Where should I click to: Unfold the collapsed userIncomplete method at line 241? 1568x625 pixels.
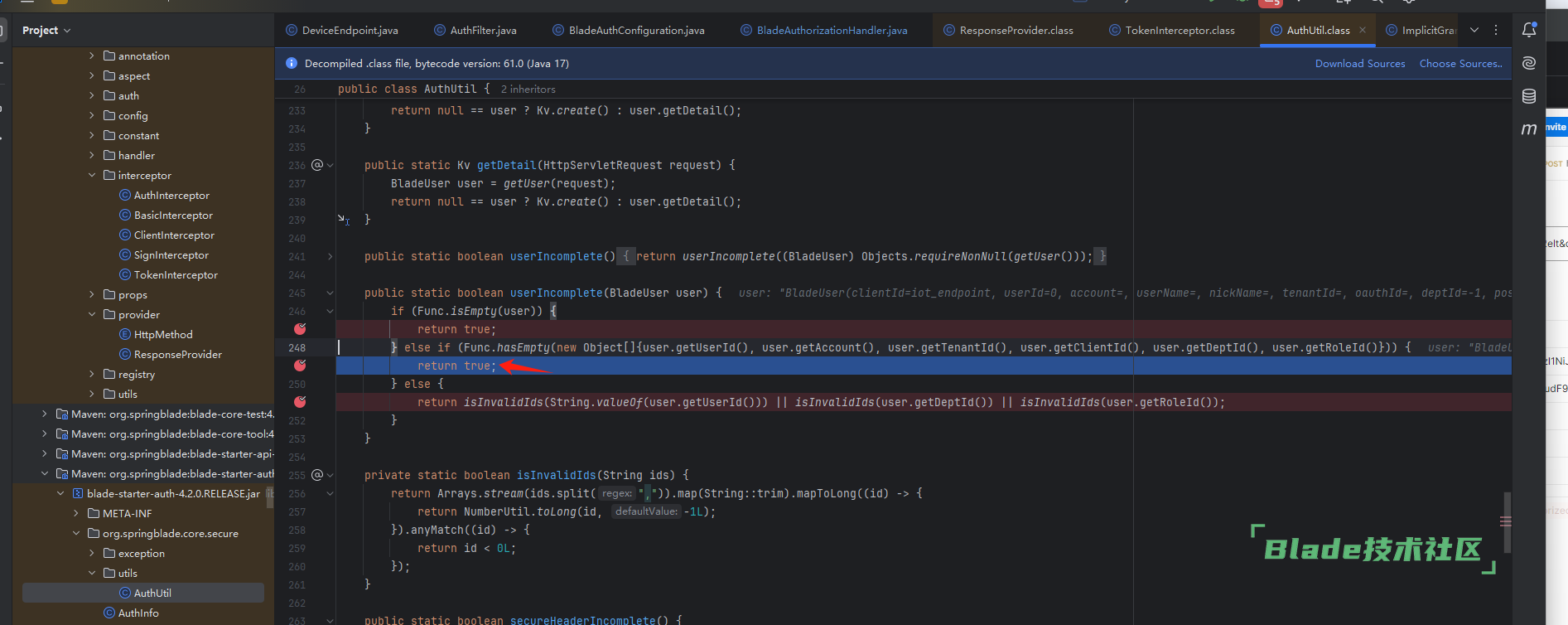[x=330, y=256]
